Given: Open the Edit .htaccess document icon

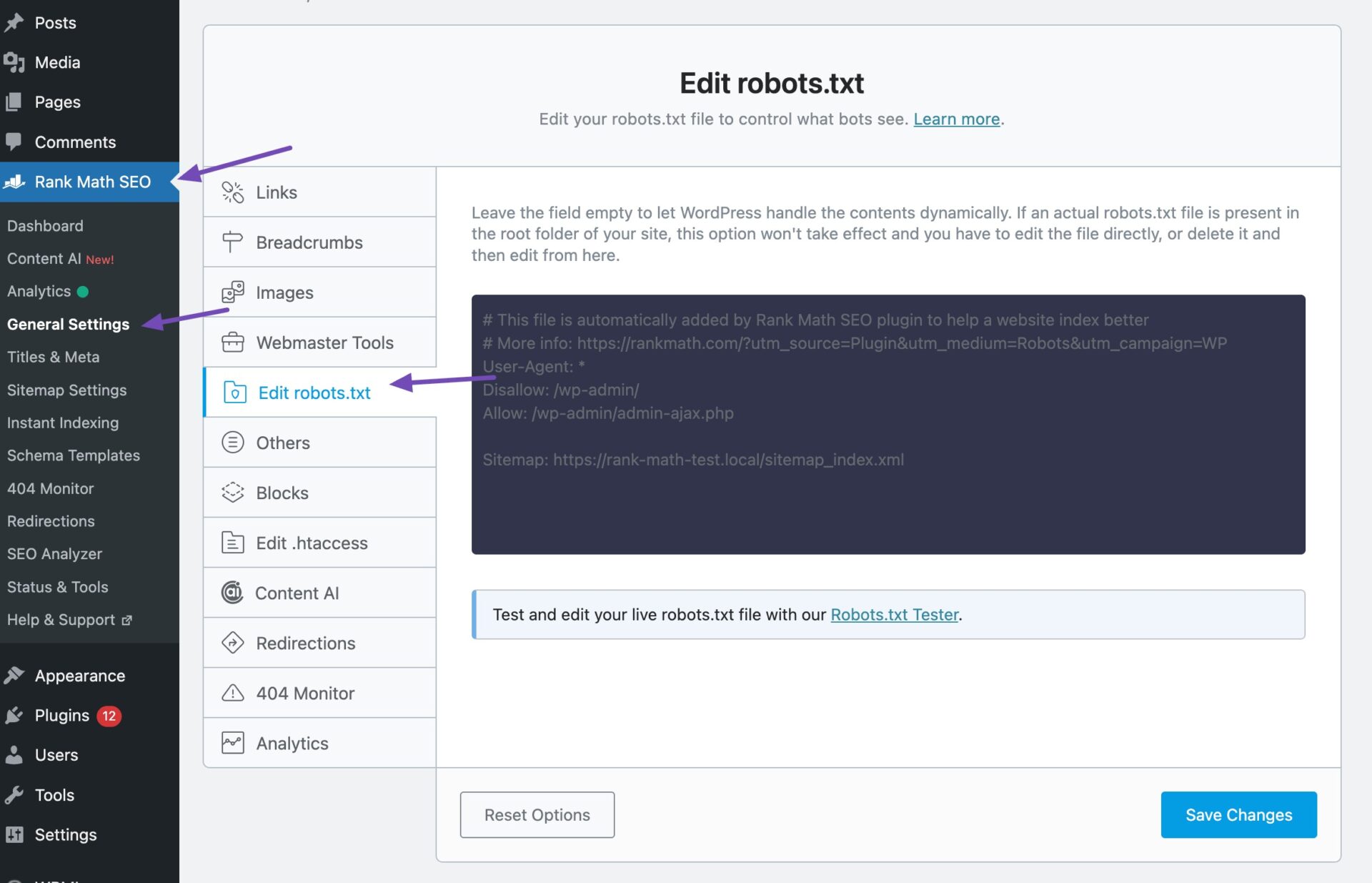Looking at the screenshot, I should (232, 542).
